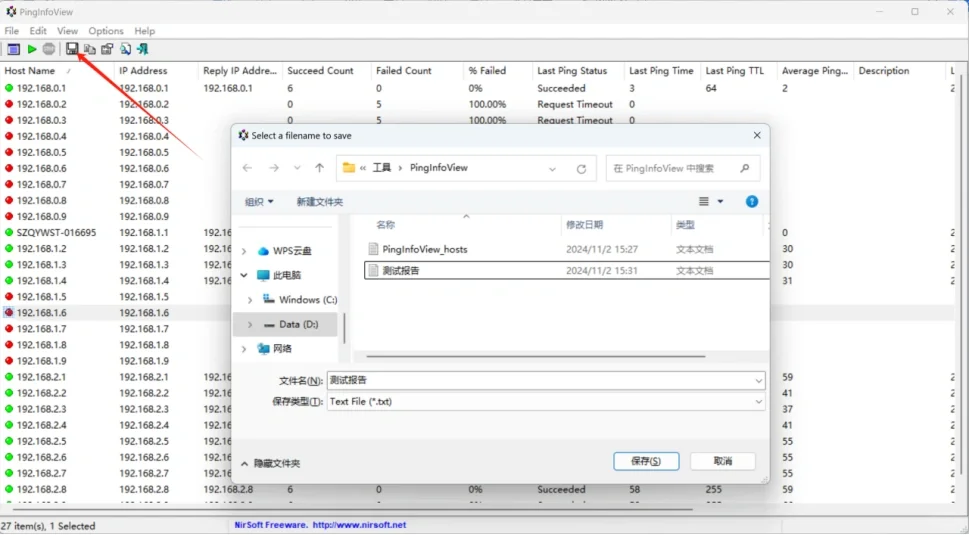The width and height of the screenshot is (969, 535).
Task: Collapse 此电脑 in navigation tree
Action: click(x=244, y=276)
